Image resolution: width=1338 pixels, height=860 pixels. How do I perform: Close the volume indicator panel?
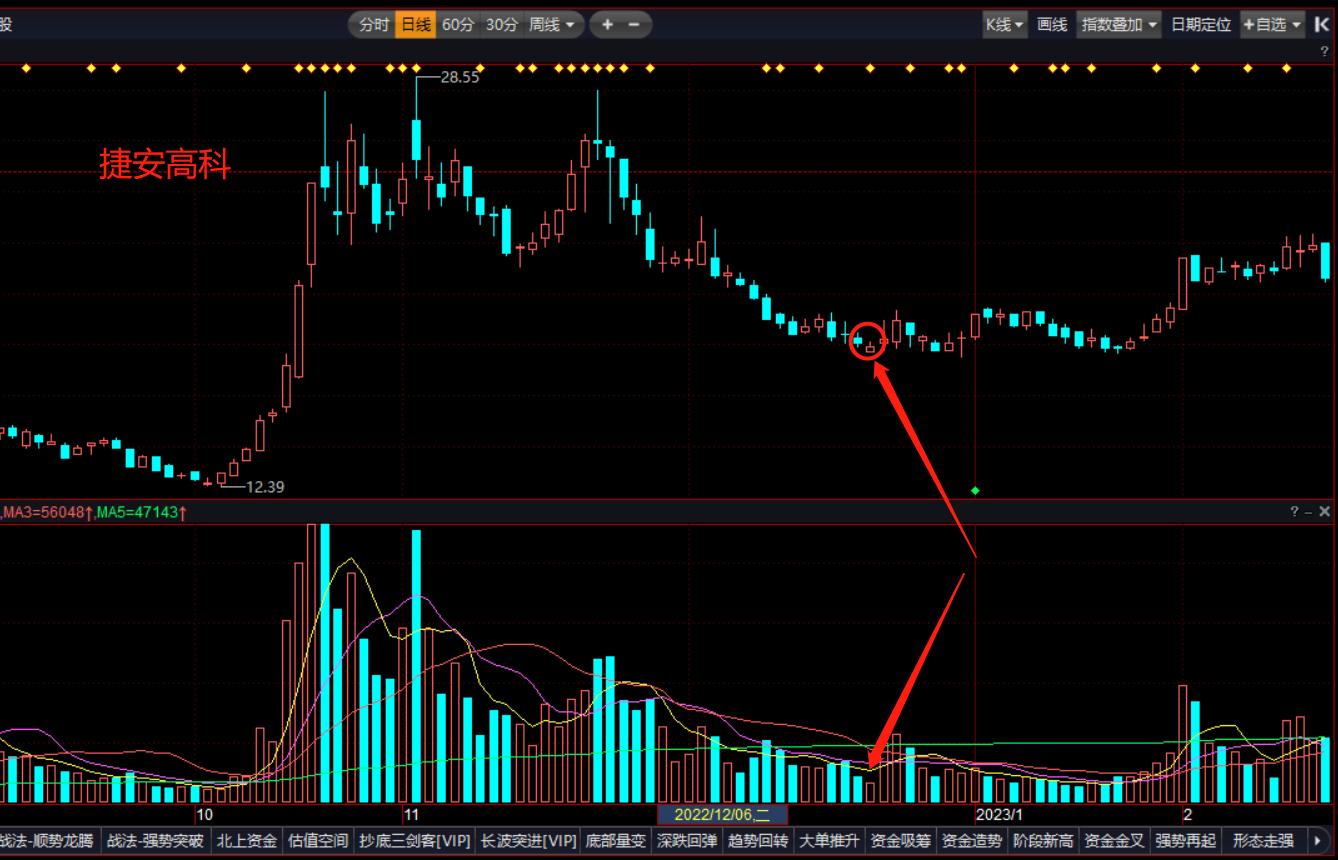click(x=1325, y=512)
